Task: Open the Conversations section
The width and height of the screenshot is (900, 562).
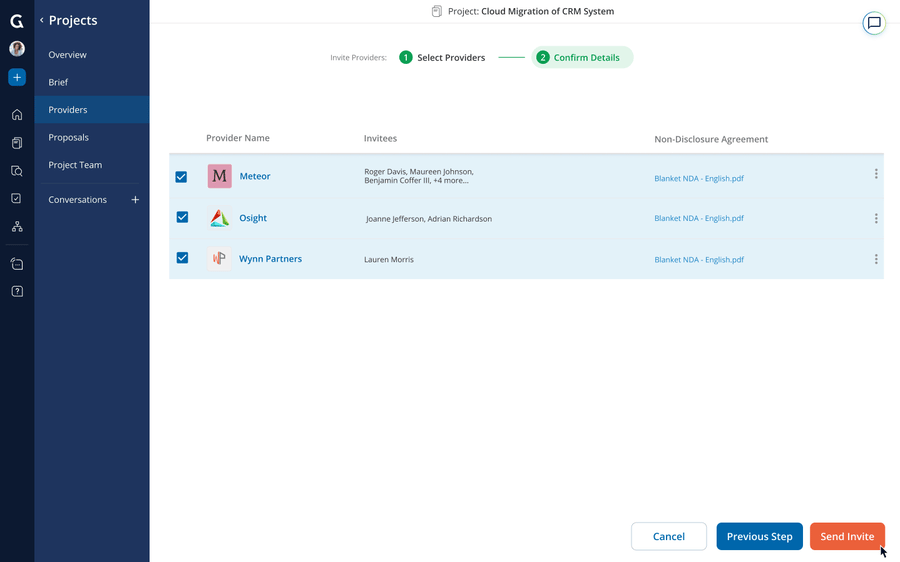Action: tap(77, 200)
